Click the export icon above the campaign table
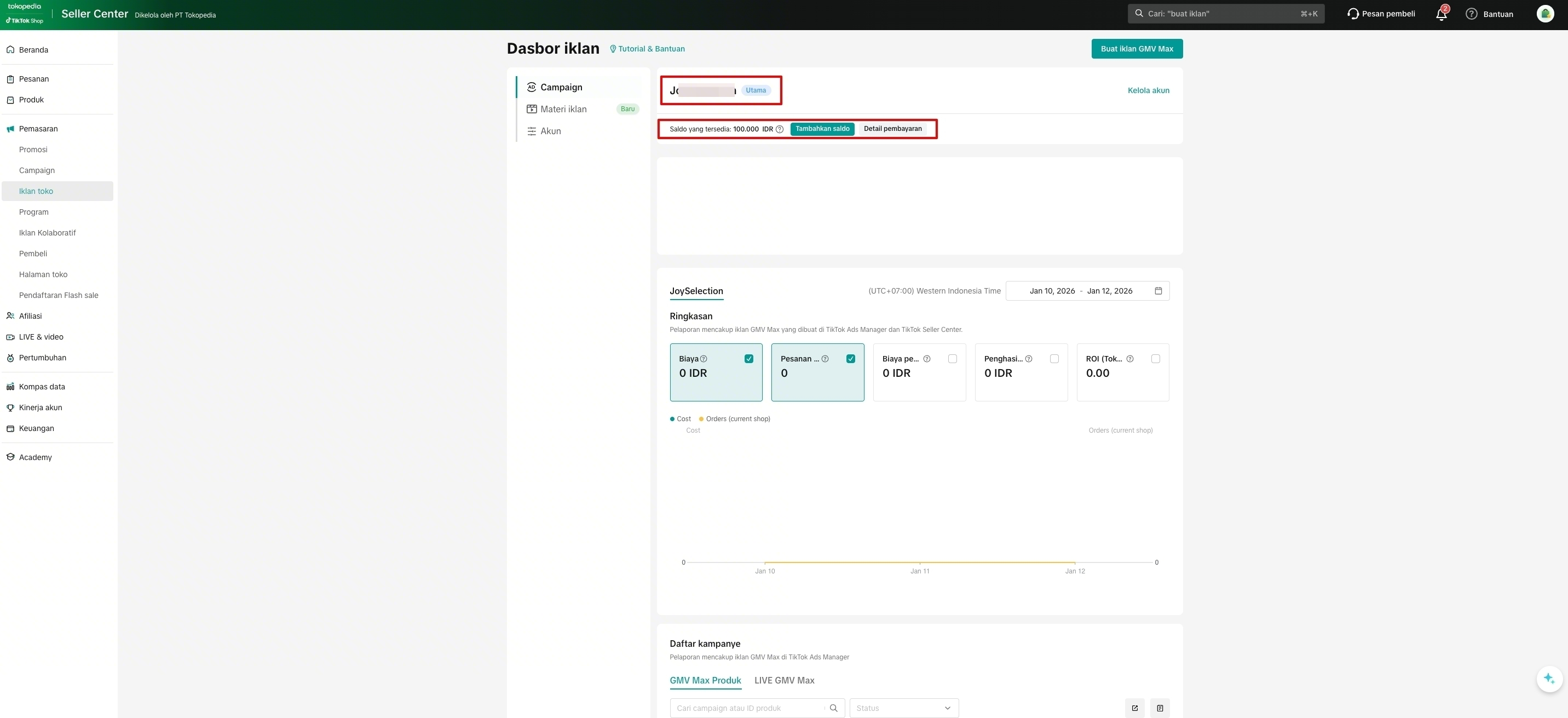1568x718 pixels. [1134, 708]
